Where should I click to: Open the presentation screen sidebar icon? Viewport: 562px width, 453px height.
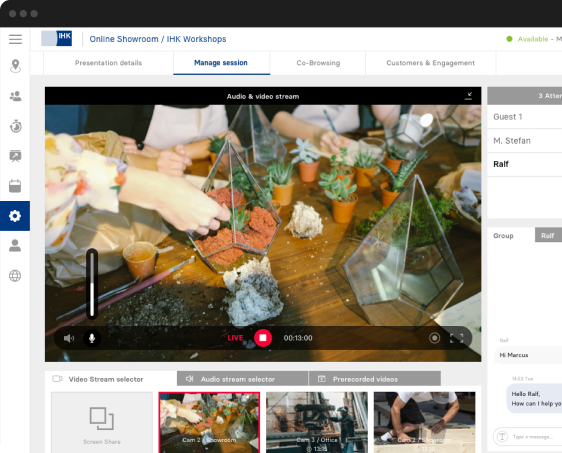pyautogui.click(x=15, y=156)
